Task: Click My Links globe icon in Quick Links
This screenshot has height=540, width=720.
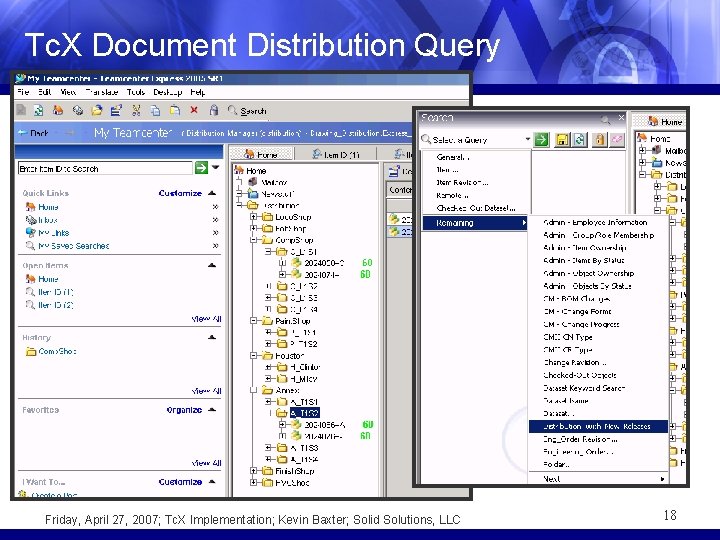Action: [31, 232]
